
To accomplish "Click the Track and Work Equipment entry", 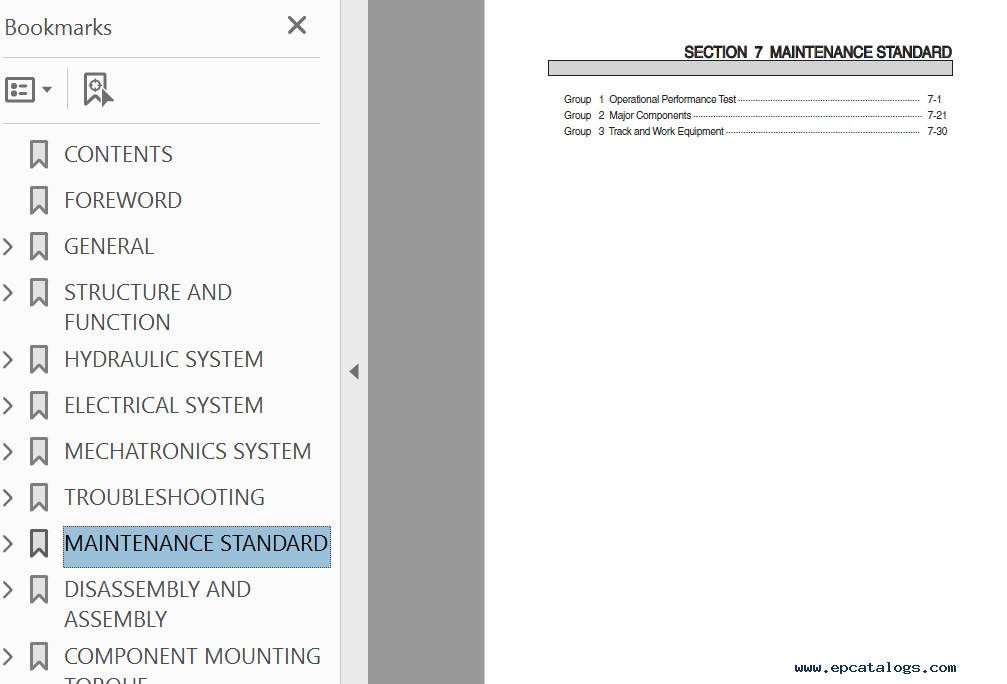I will pyautogui.click(x=666, y=131).
